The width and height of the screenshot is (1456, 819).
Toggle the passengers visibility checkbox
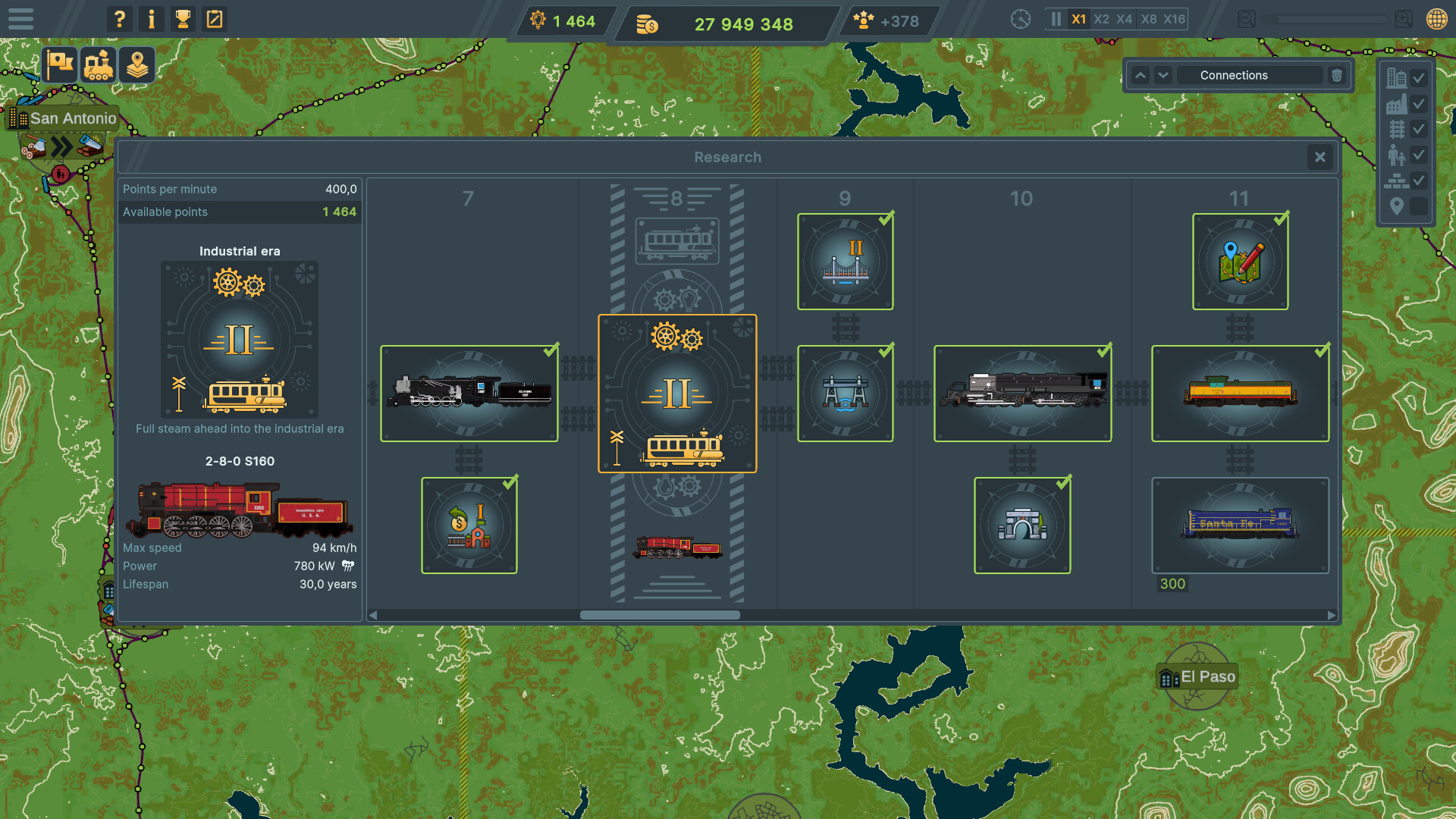click(x=1420, y=155)
